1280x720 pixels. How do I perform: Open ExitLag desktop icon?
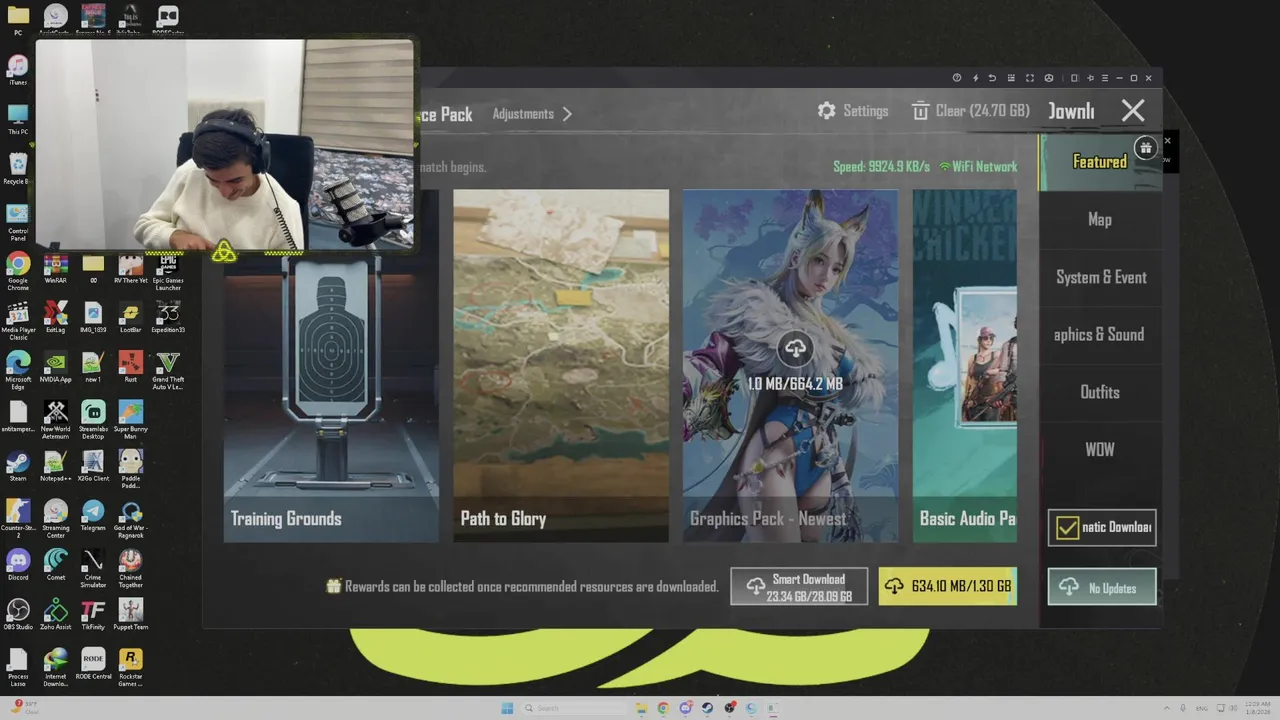[56, 319]
